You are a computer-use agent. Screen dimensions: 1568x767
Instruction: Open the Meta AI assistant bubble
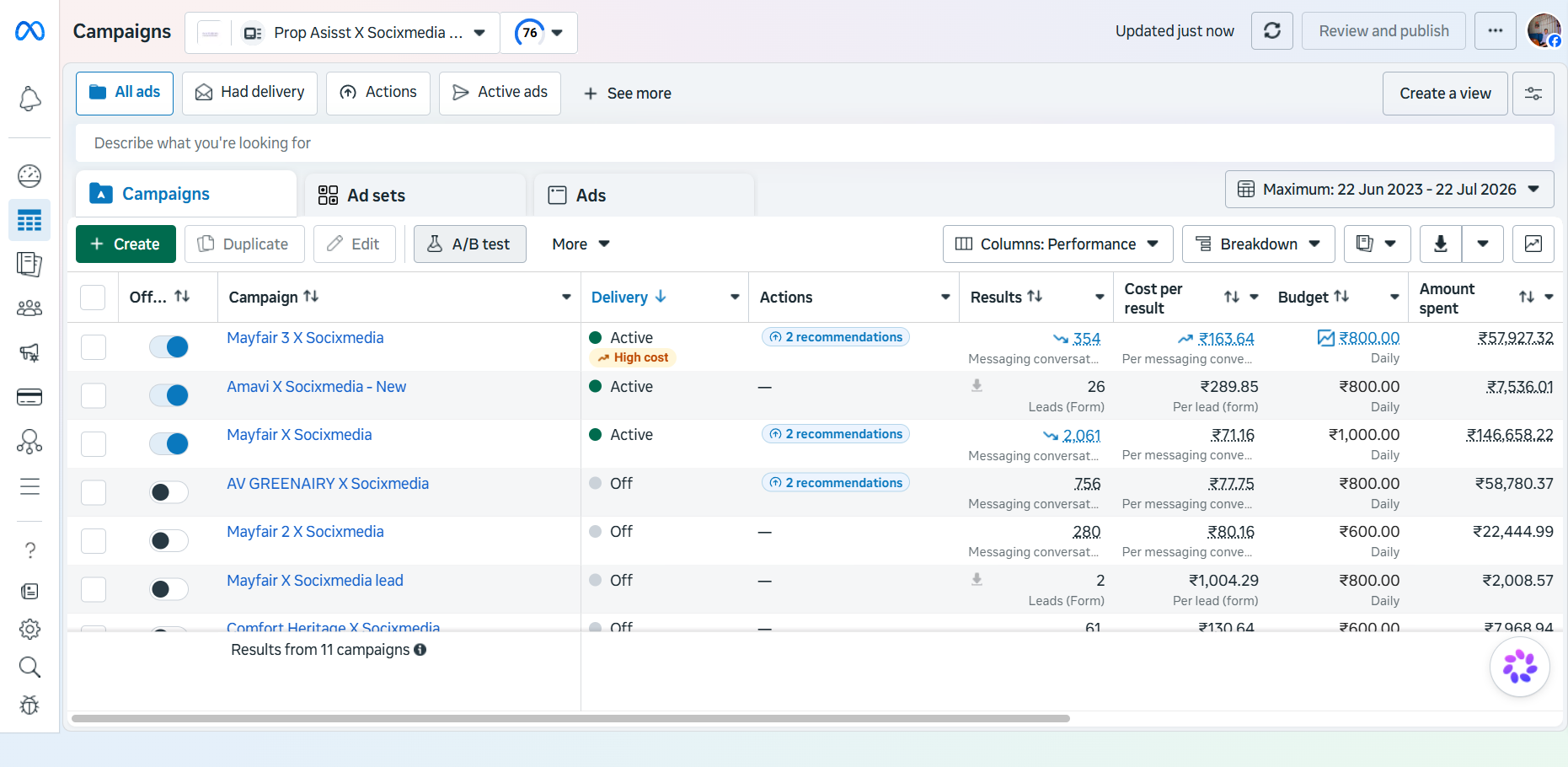click(1520, 667)
